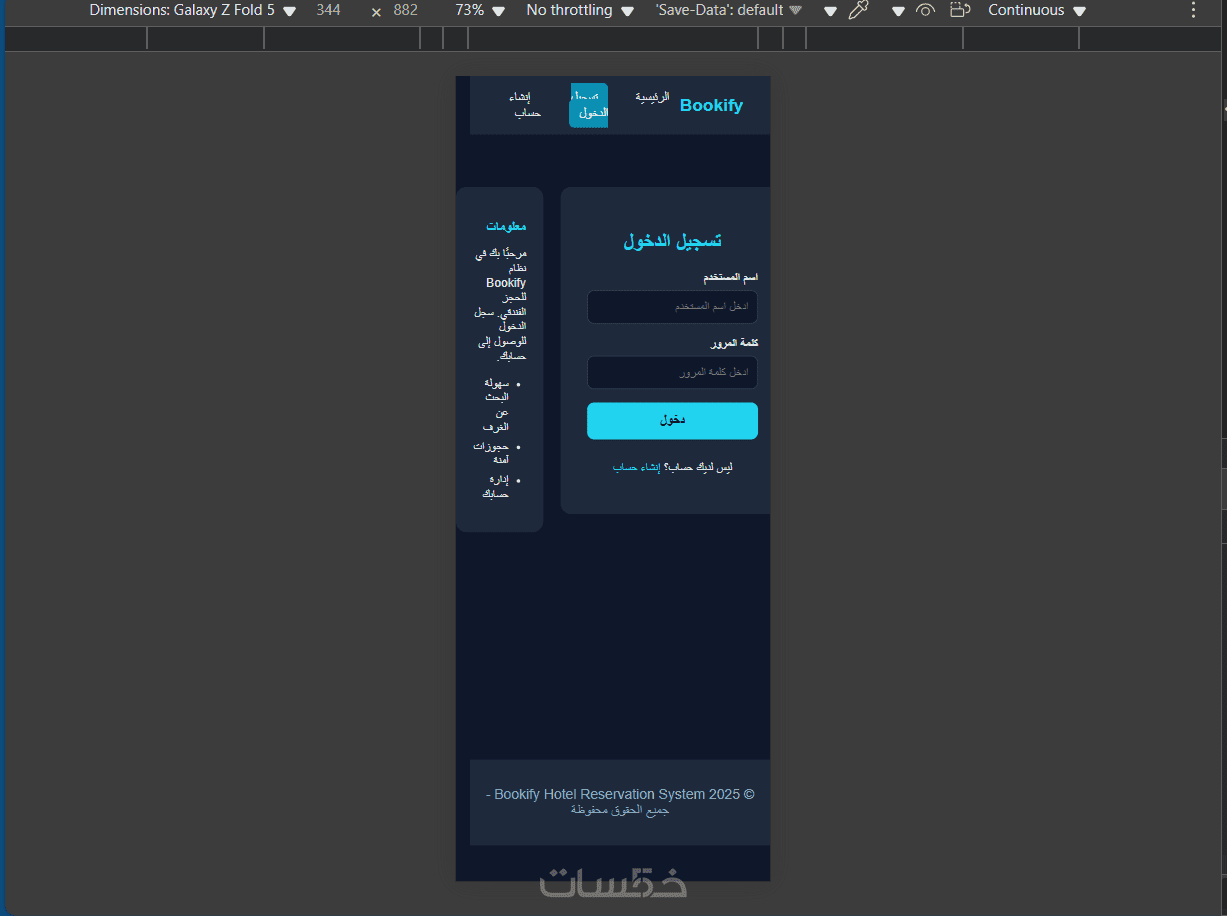Open the Continuous posture dropdown
This screenshot has width=1227, height=916.
pos(1037,10)
